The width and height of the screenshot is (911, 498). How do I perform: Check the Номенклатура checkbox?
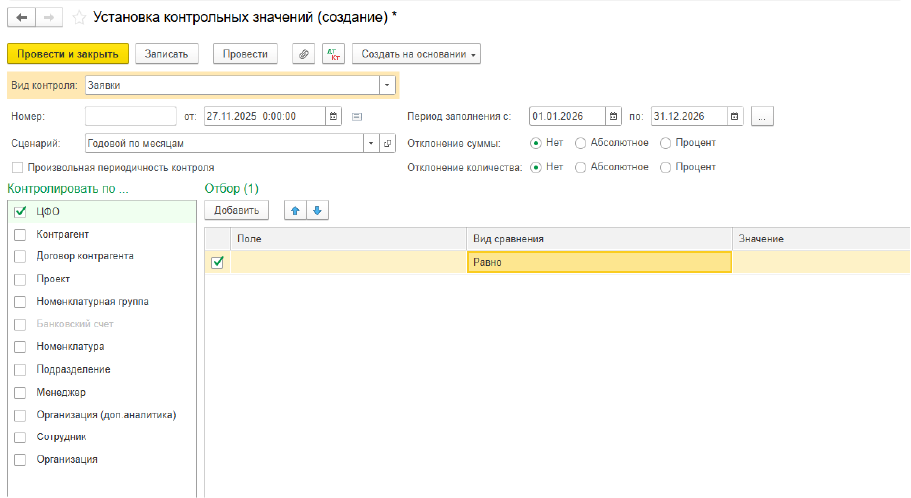pos(20,347)
